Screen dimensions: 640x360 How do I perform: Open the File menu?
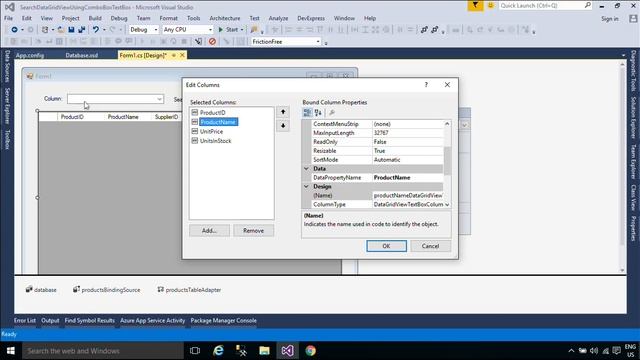click(9, 18)
